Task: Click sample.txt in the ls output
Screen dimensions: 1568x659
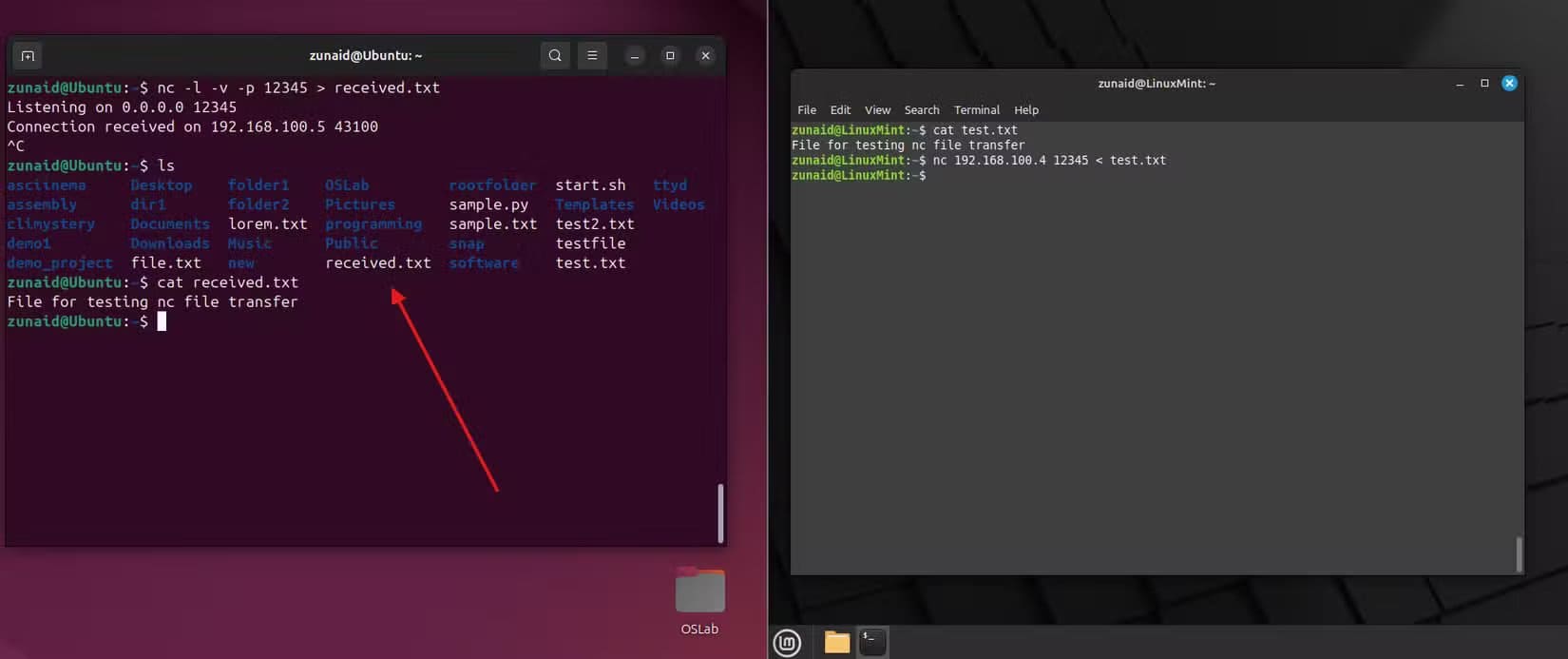Action: pyautogui.click(x=493, y=224)
